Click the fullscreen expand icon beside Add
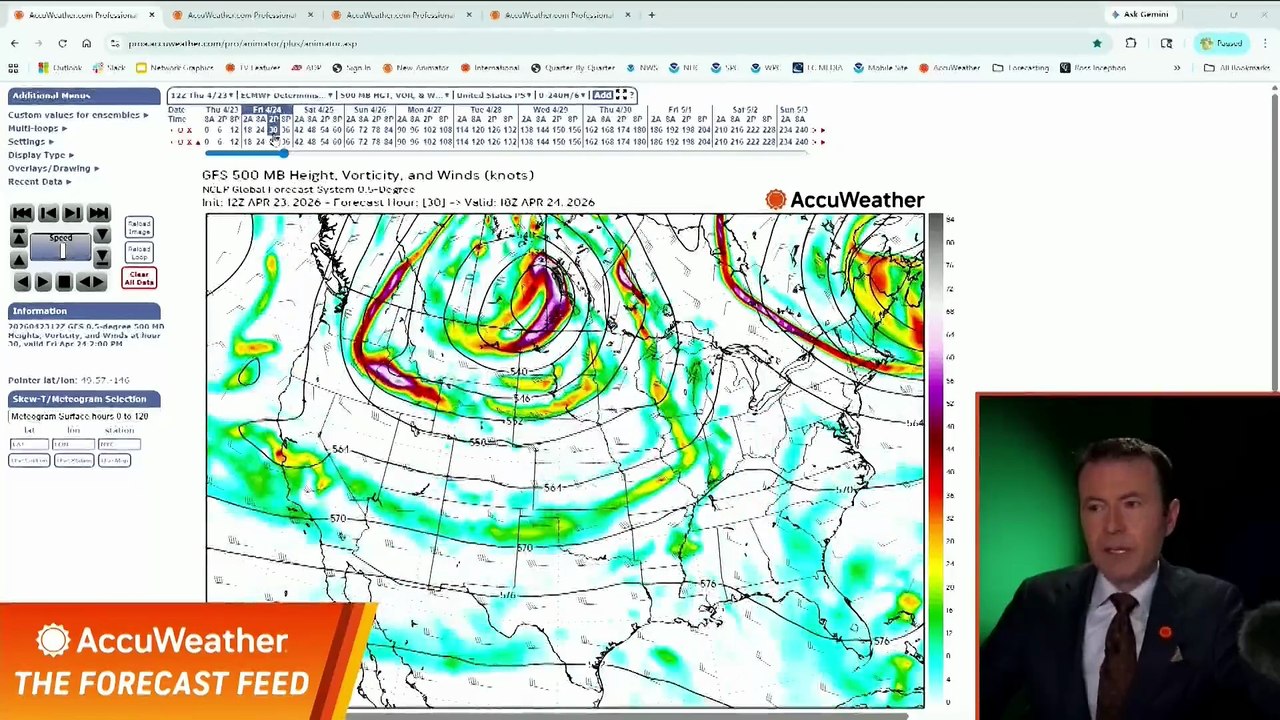Viewport: 1280px width, 720px height. coord(621,95)
